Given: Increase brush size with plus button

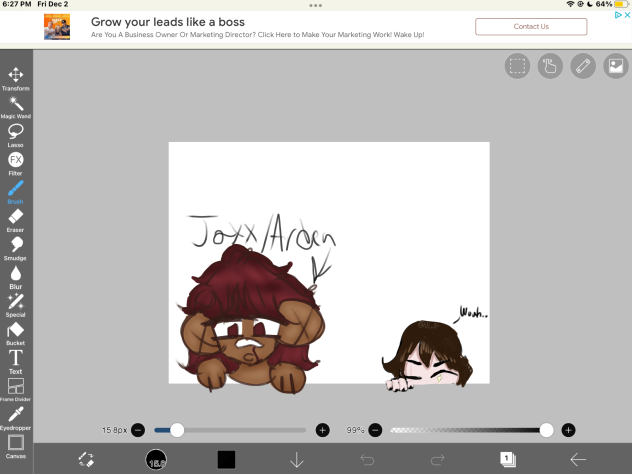Looking at the screenshot, I should 322,430.
